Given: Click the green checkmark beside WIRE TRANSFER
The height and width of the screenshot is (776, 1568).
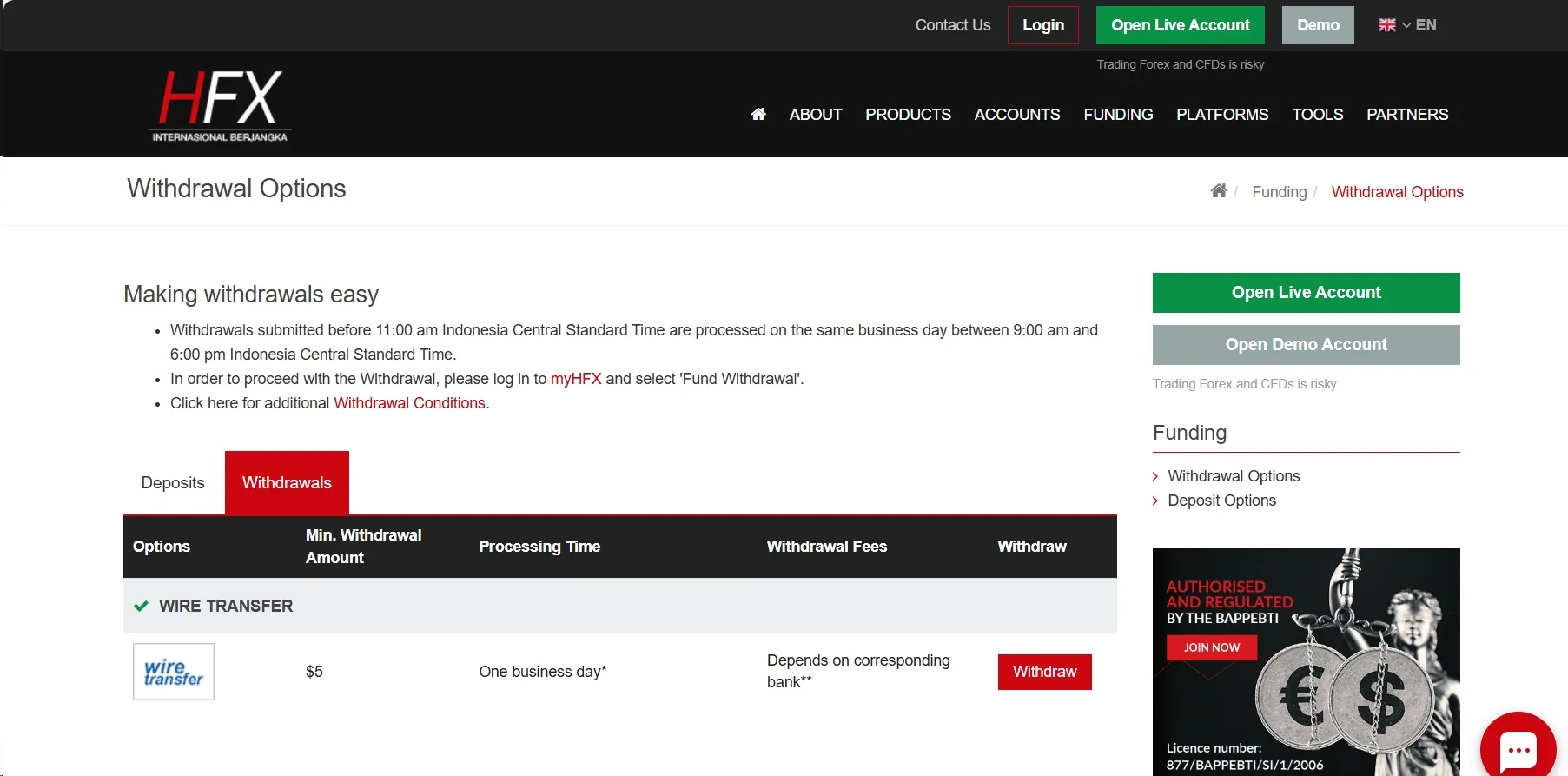Looking at the screenshot, I should (141, 606).
